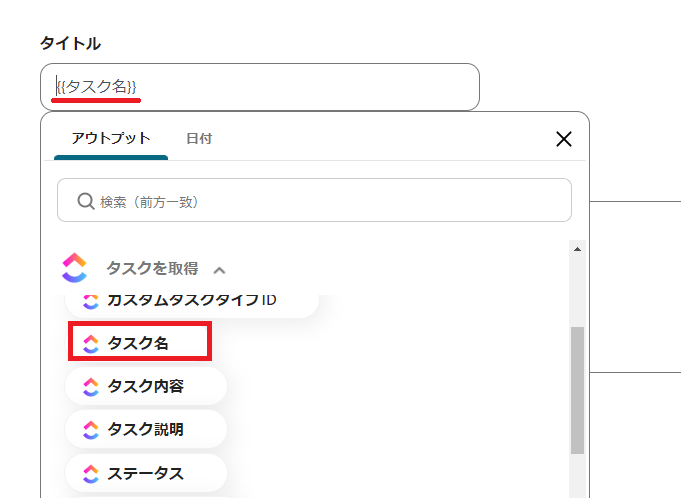This screenshot has width=681, height=498.
Task: Click the ClickUp icon on the ステータス chip
Action: click(x=91, y=472)
